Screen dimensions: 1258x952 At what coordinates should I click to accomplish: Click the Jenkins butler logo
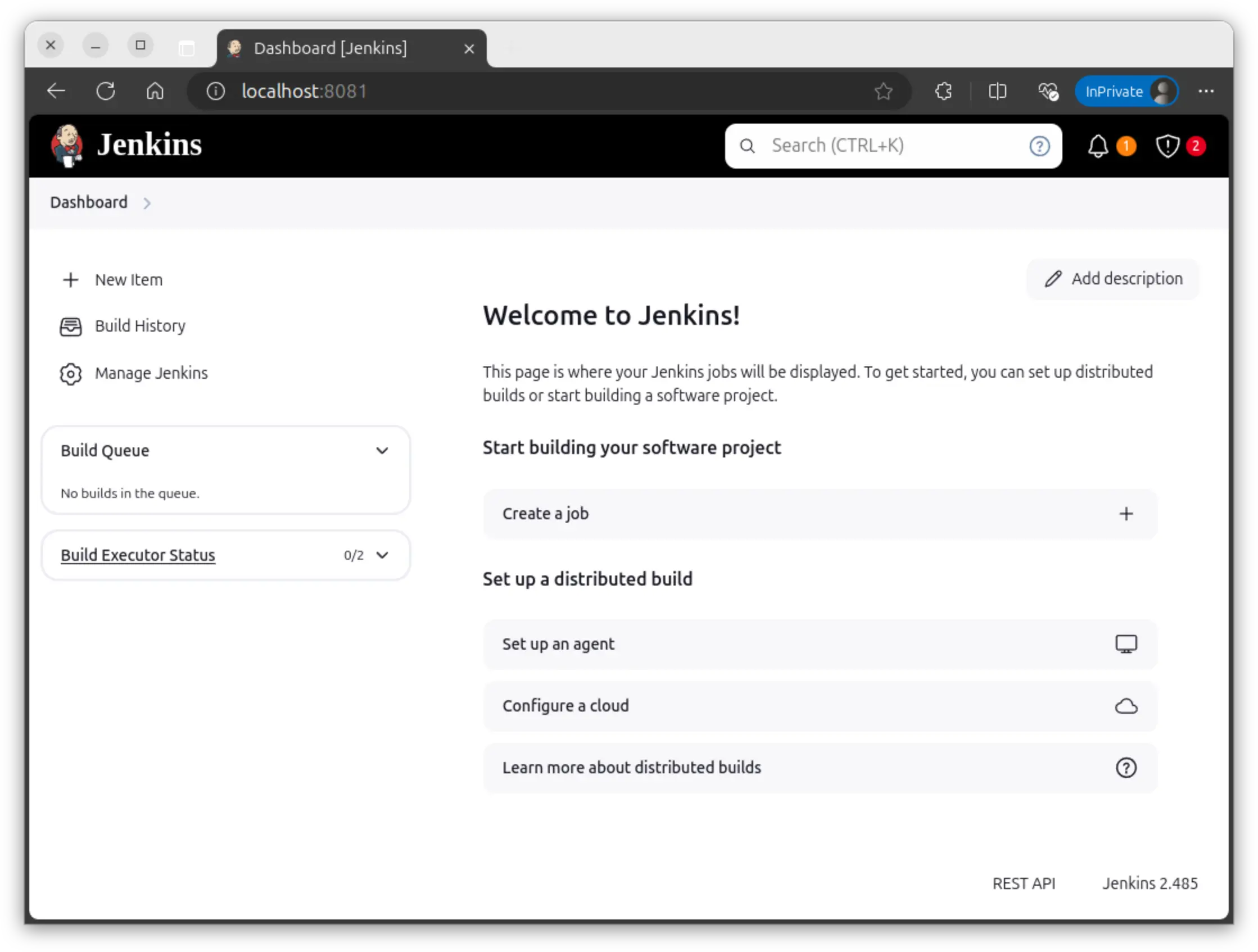click(67, 146)
